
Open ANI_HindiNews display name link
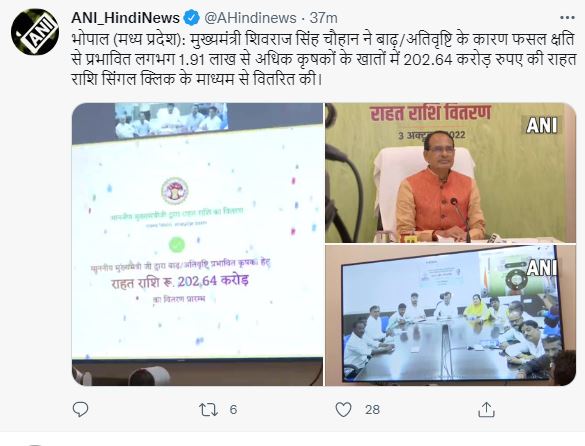(126, 18)
